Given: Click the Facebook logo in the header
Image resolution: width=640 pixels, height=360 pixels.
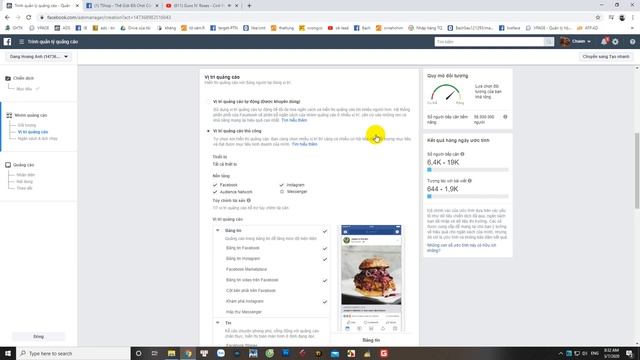Looking at the screenshot, I should (x=7, y=42).
